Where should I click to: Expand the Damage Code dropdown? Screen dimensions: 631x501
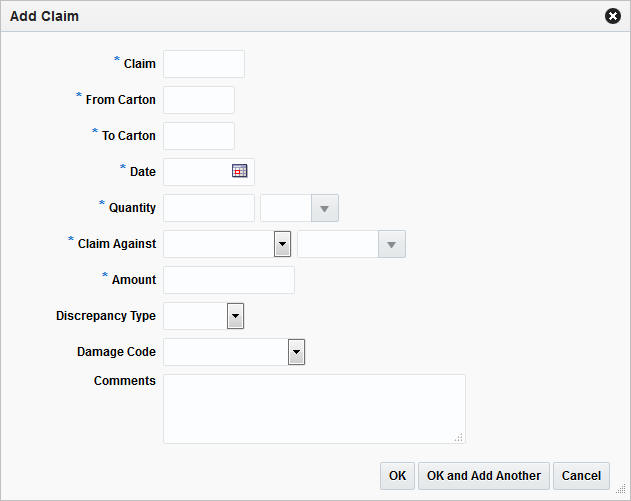coord(295,352)
